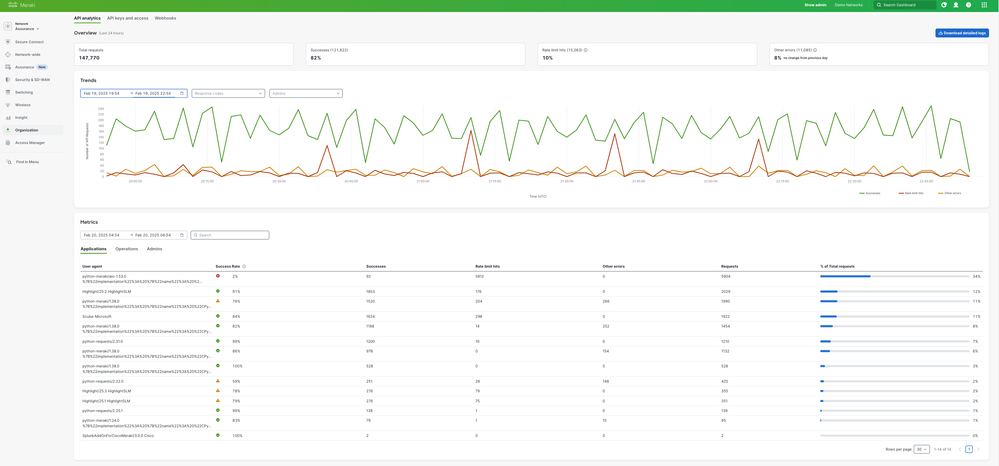Screen dimensions: 999x466
Task: Click info icon beside Rate limit hits
Action: pos(586,50)
